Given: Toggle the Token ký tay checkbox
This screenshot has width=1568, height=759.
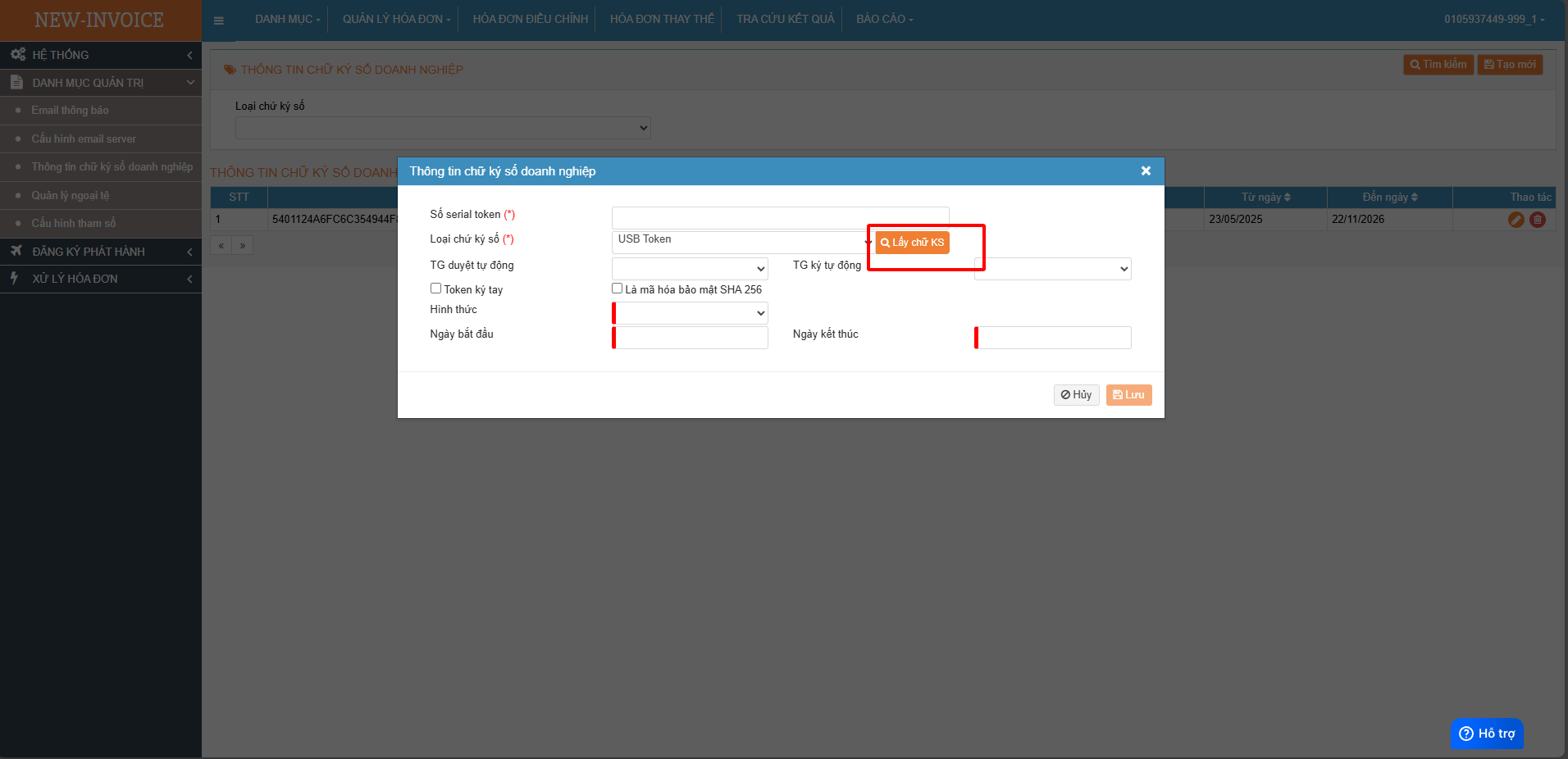Looking at the screenshot, I should coord(435,289).
